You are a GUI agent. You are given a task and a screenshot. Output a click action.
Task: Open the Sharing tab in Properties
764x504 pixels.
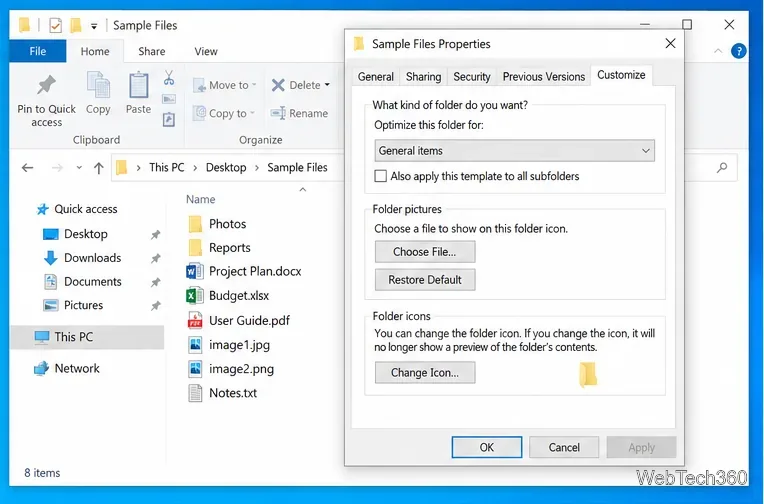tap(423, 77)
